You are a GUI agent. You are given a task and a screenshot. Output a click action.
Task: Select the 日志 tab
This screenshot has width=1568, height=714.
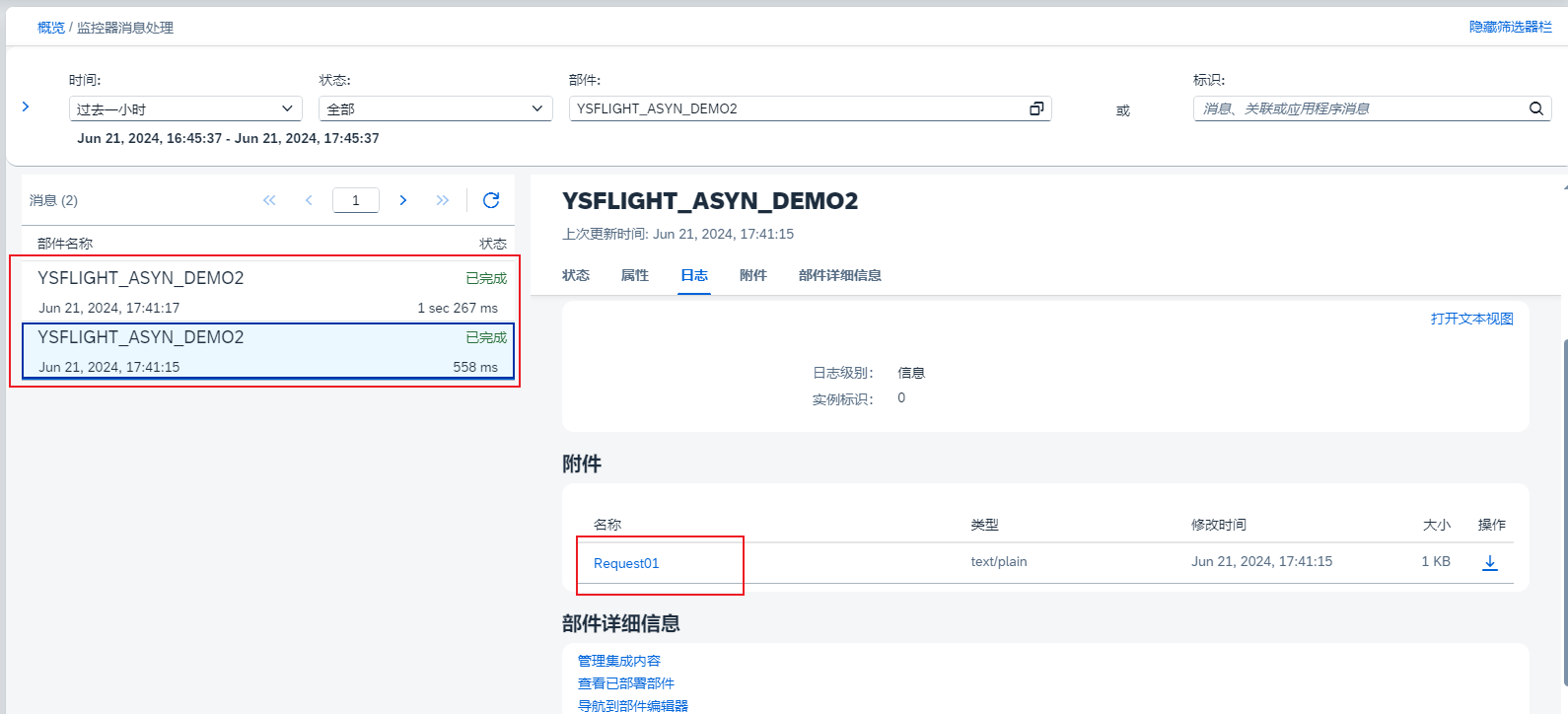pyautogui.click(x=694, y=275)
